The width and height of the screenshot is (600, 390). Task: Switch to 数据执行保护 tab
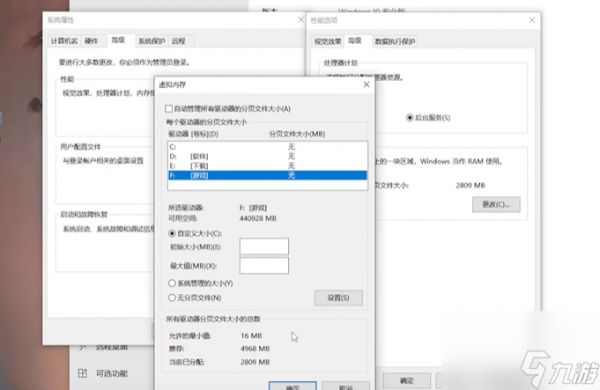pyautogui.click(x=395, y=41)
